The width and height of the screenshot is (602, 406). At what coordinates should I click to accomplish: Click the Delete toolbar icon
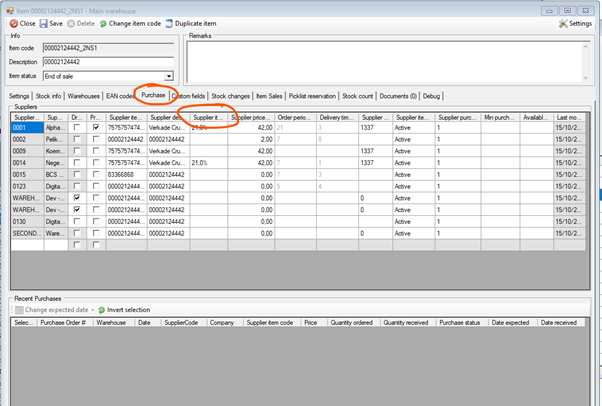[x=71, y=23]
